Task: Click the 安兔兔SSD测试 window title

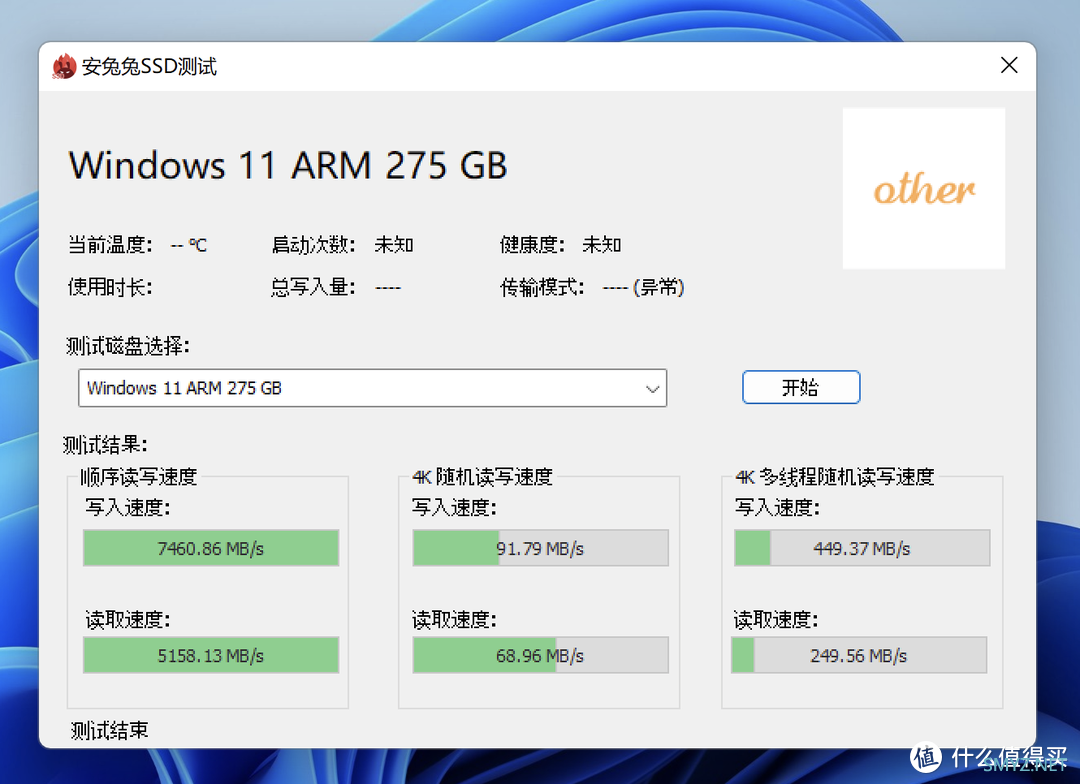Action: [x=149, y=66]
